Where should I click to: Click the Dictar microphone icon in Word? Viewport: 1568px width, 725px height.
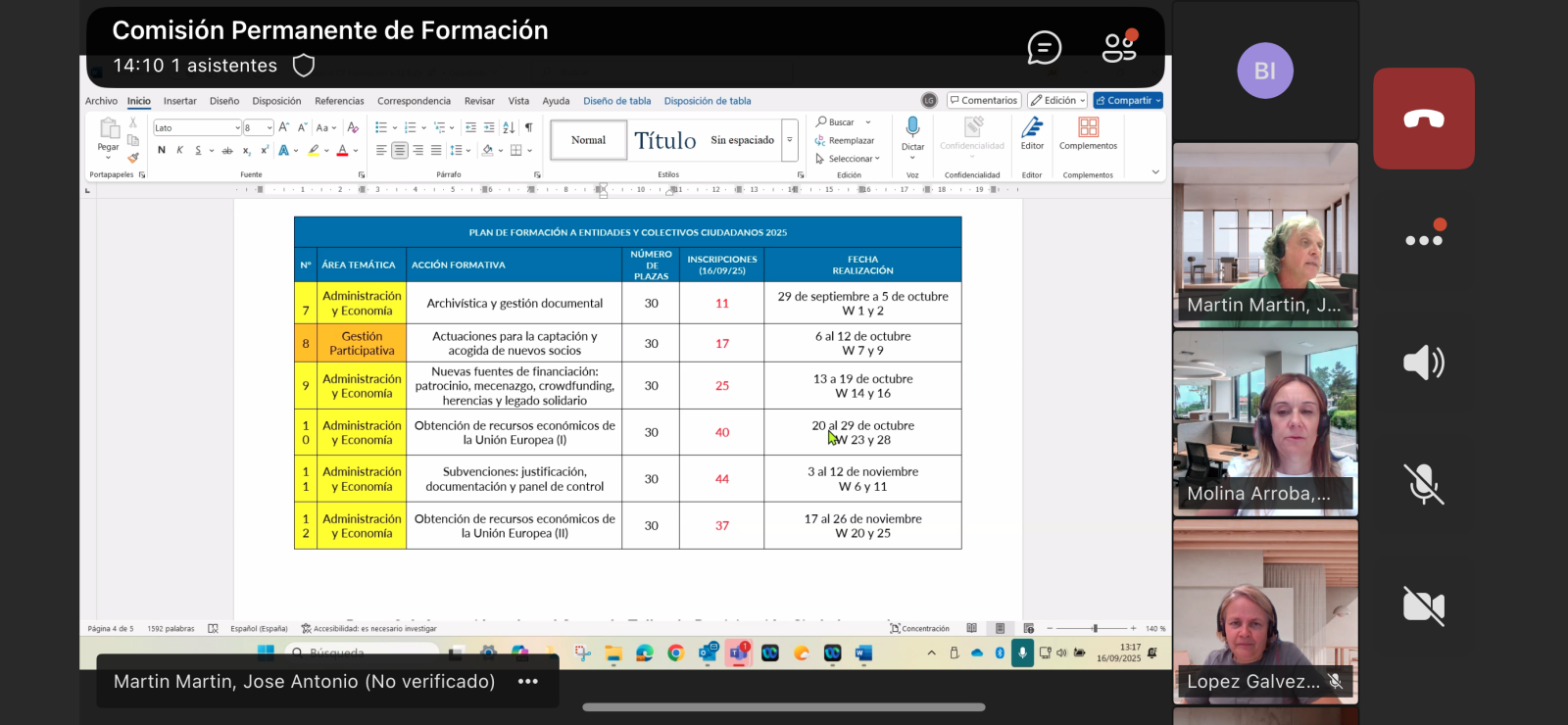pos(912,127)
